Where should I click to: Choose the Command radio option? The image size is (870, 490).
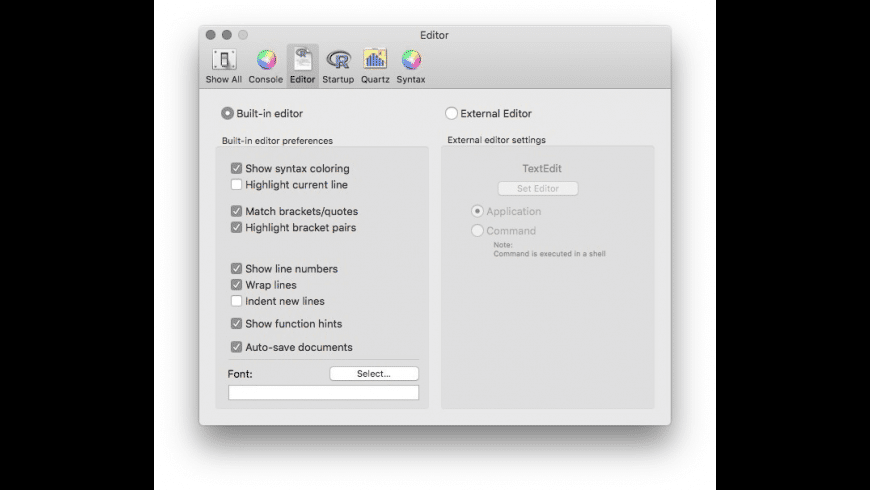(x=477, y=230)
